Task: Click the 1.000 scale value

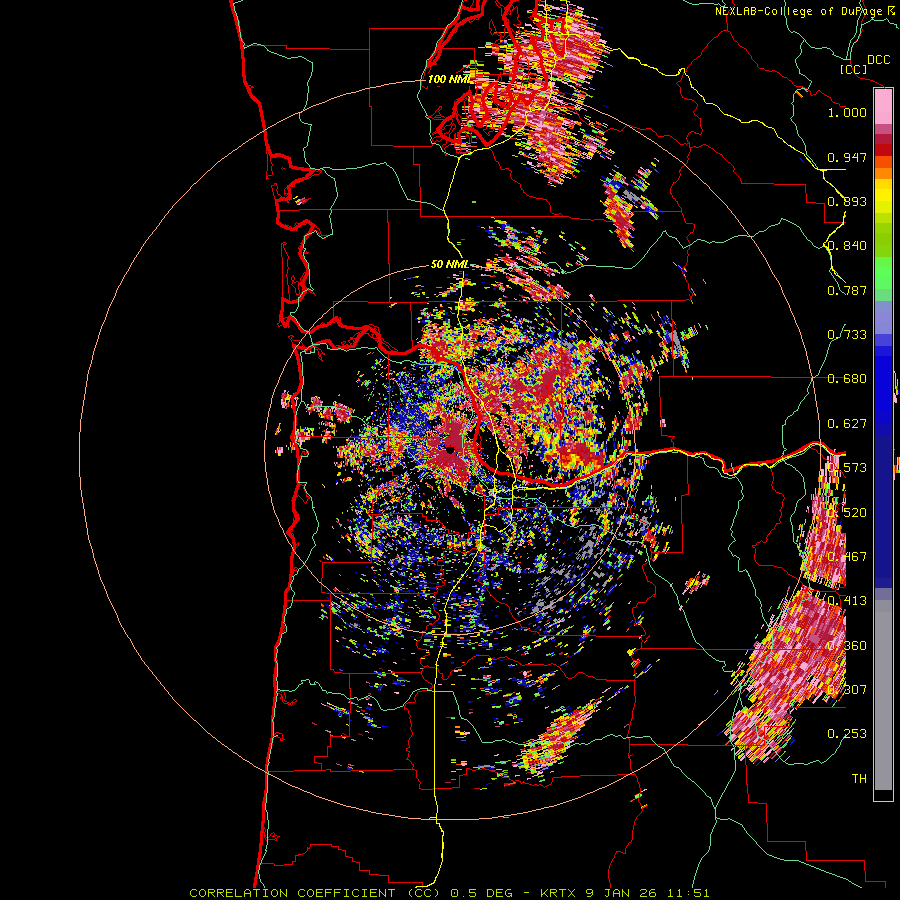Action: (x=847, y=112)
